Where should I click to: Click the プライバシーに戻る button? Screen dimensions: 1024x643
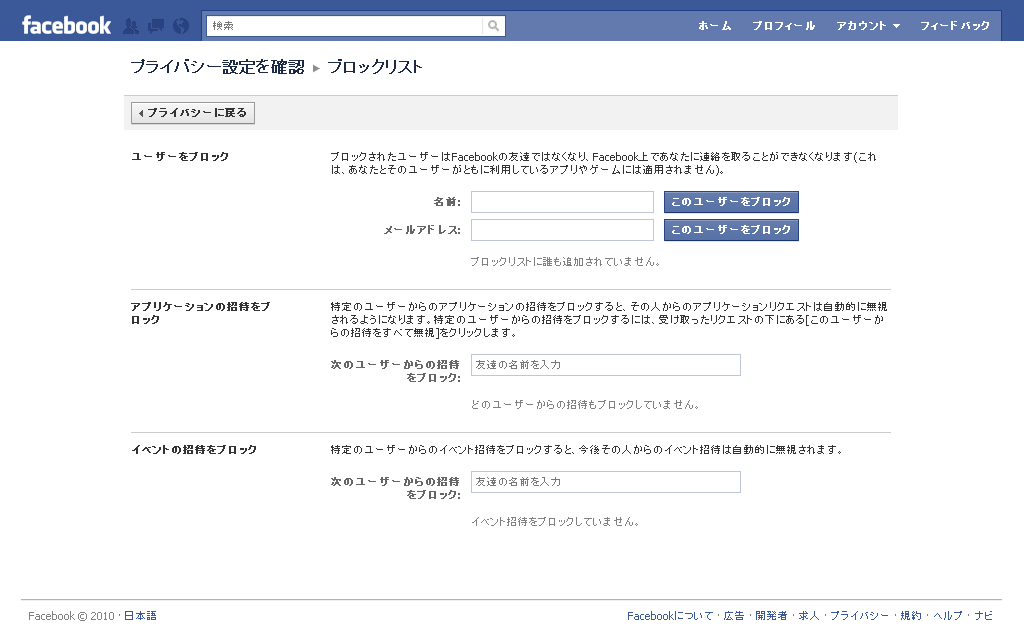(x=193, y=113)
